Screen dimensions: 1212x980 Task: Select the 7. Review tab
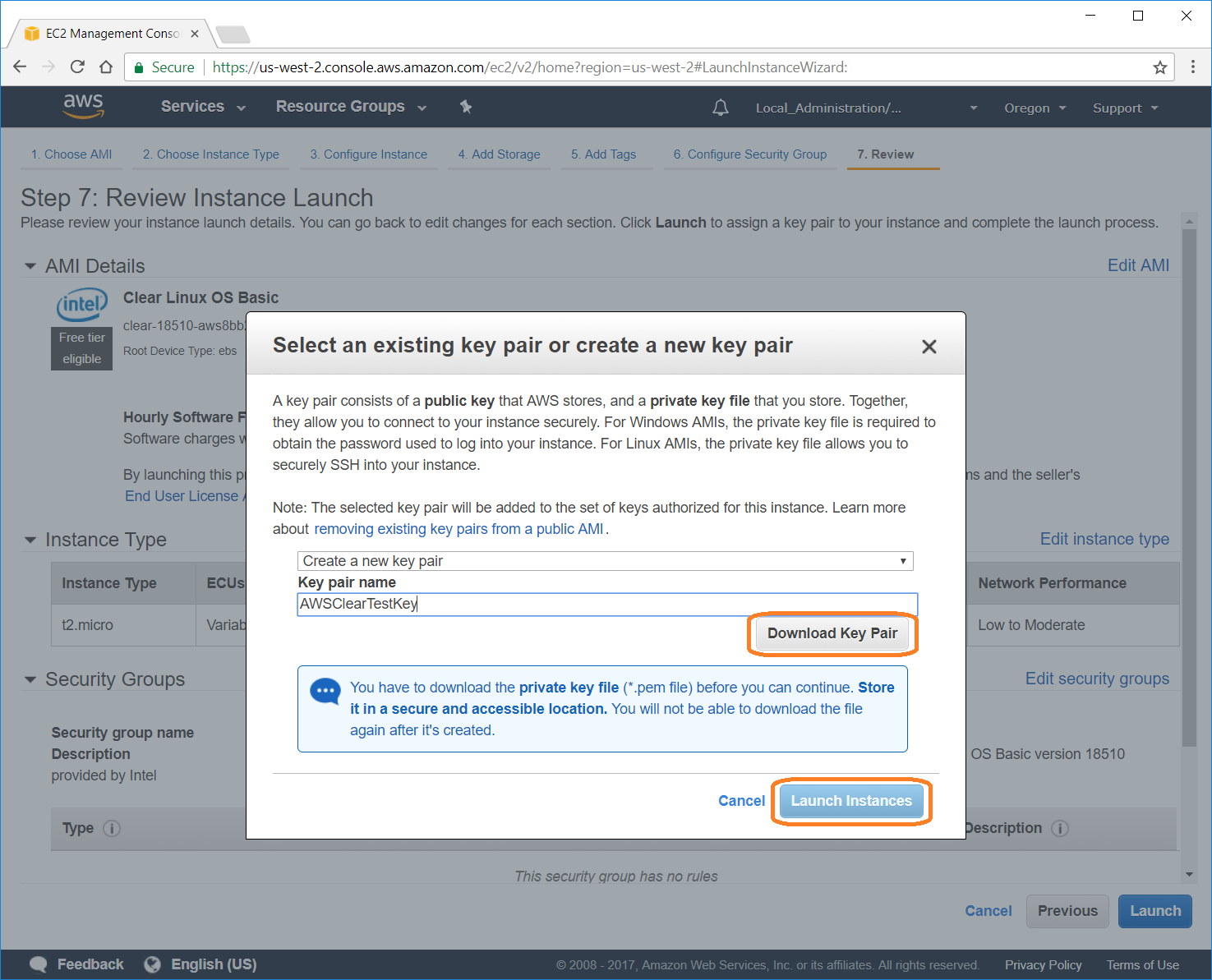[x=886, y=154]
